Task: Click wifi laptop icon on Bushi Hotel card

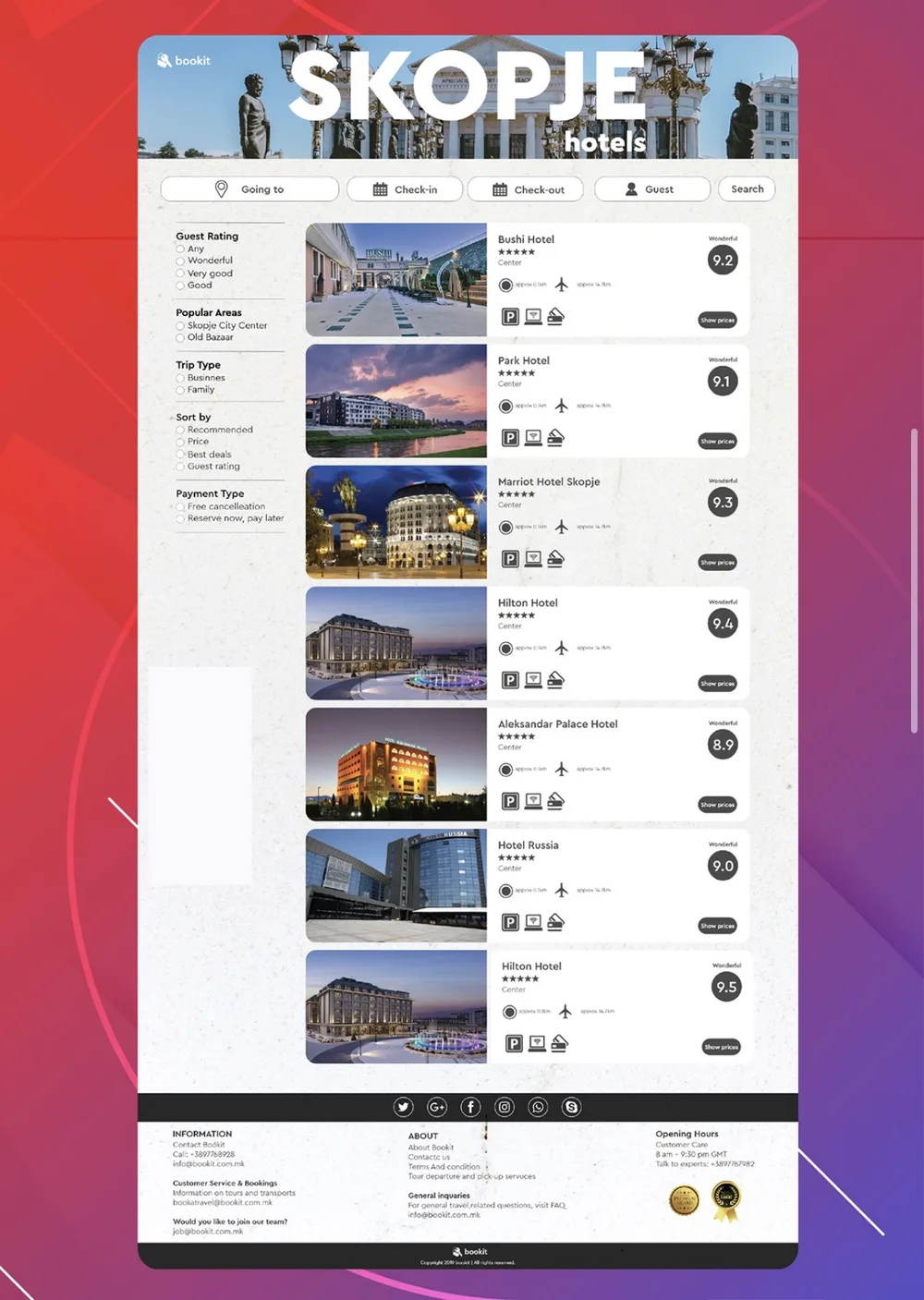Action: (533, 316)
